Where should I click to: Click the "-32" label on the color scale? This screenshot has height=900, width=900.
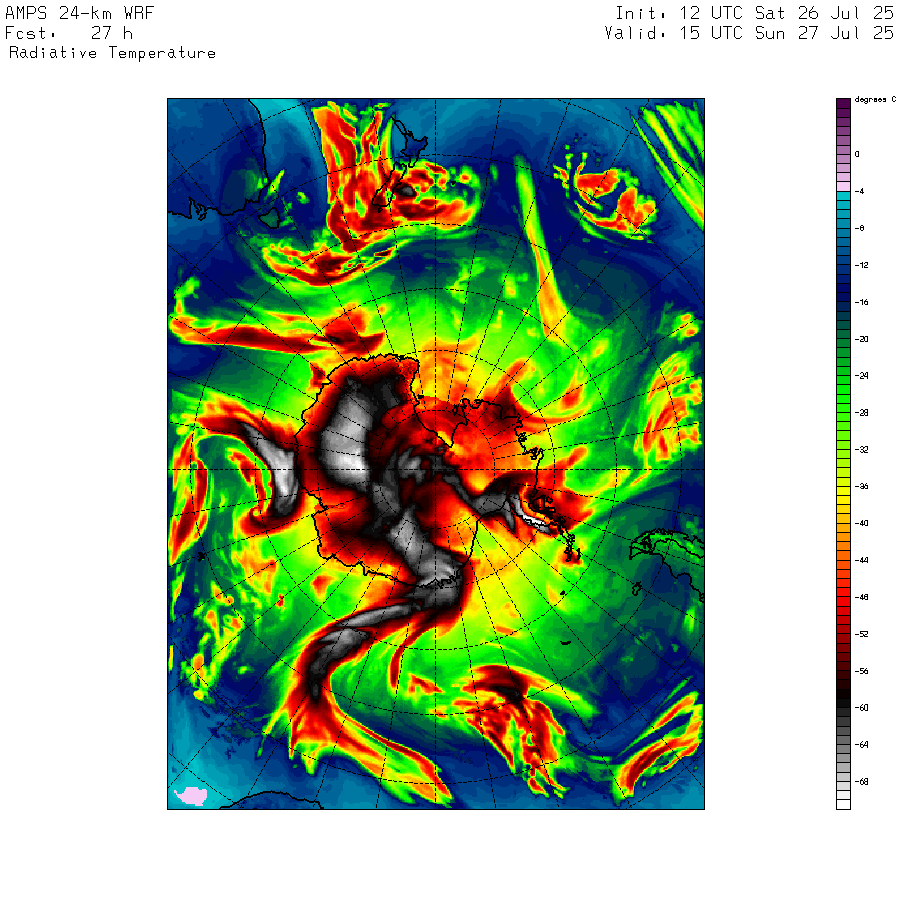tap(862, 449)
